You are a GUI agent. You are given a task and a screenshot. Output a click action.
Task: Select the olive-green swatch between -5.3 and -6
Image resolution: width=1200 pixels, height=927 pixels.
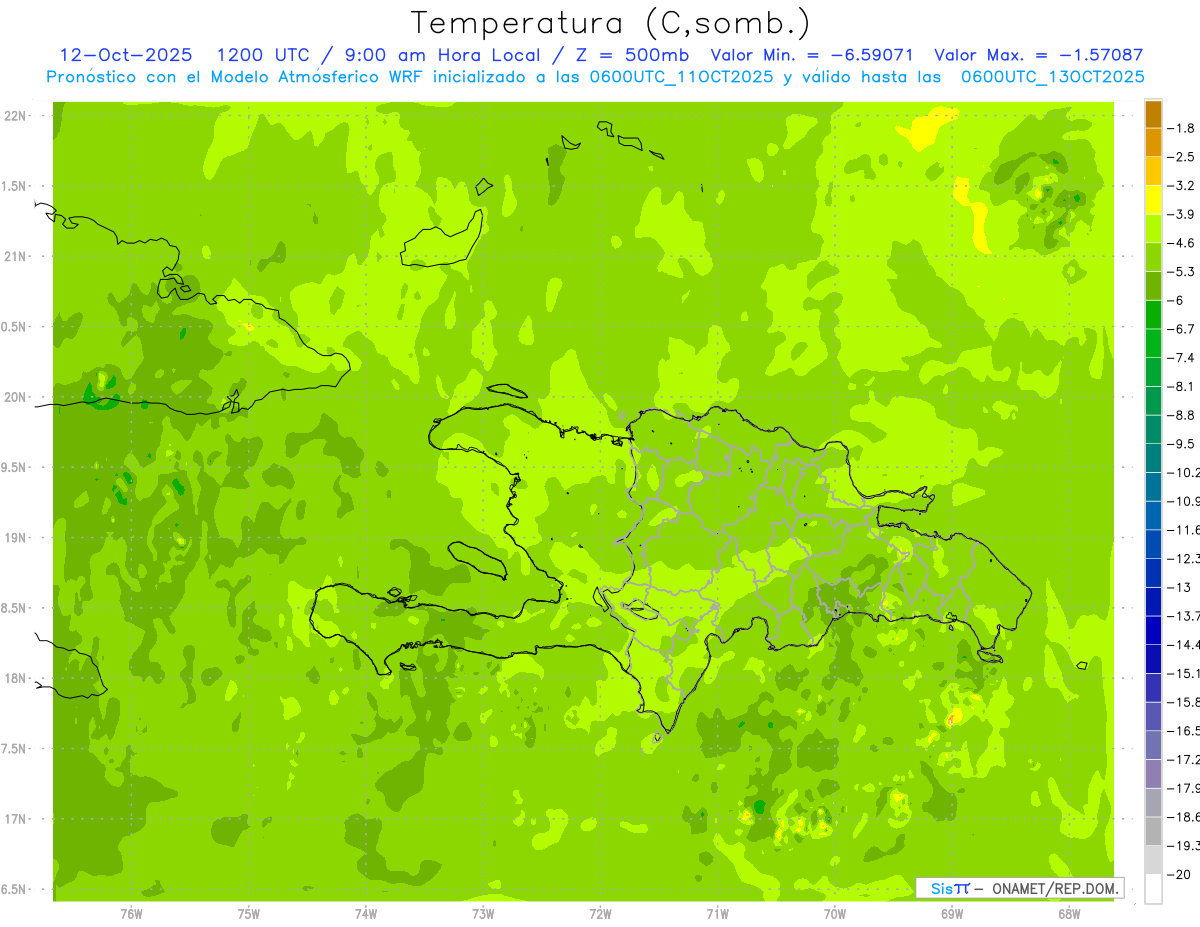point(1153,285)
